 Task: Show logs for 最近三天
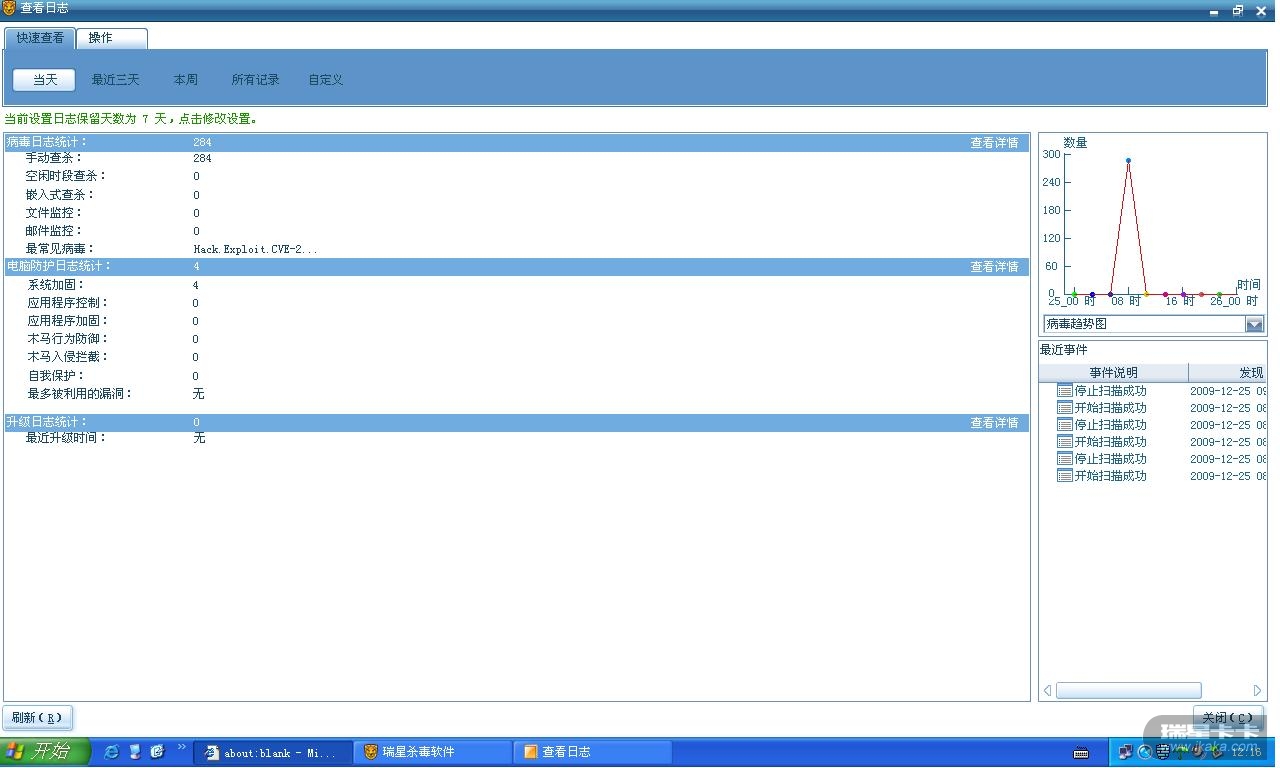click(x=116, y=80)
